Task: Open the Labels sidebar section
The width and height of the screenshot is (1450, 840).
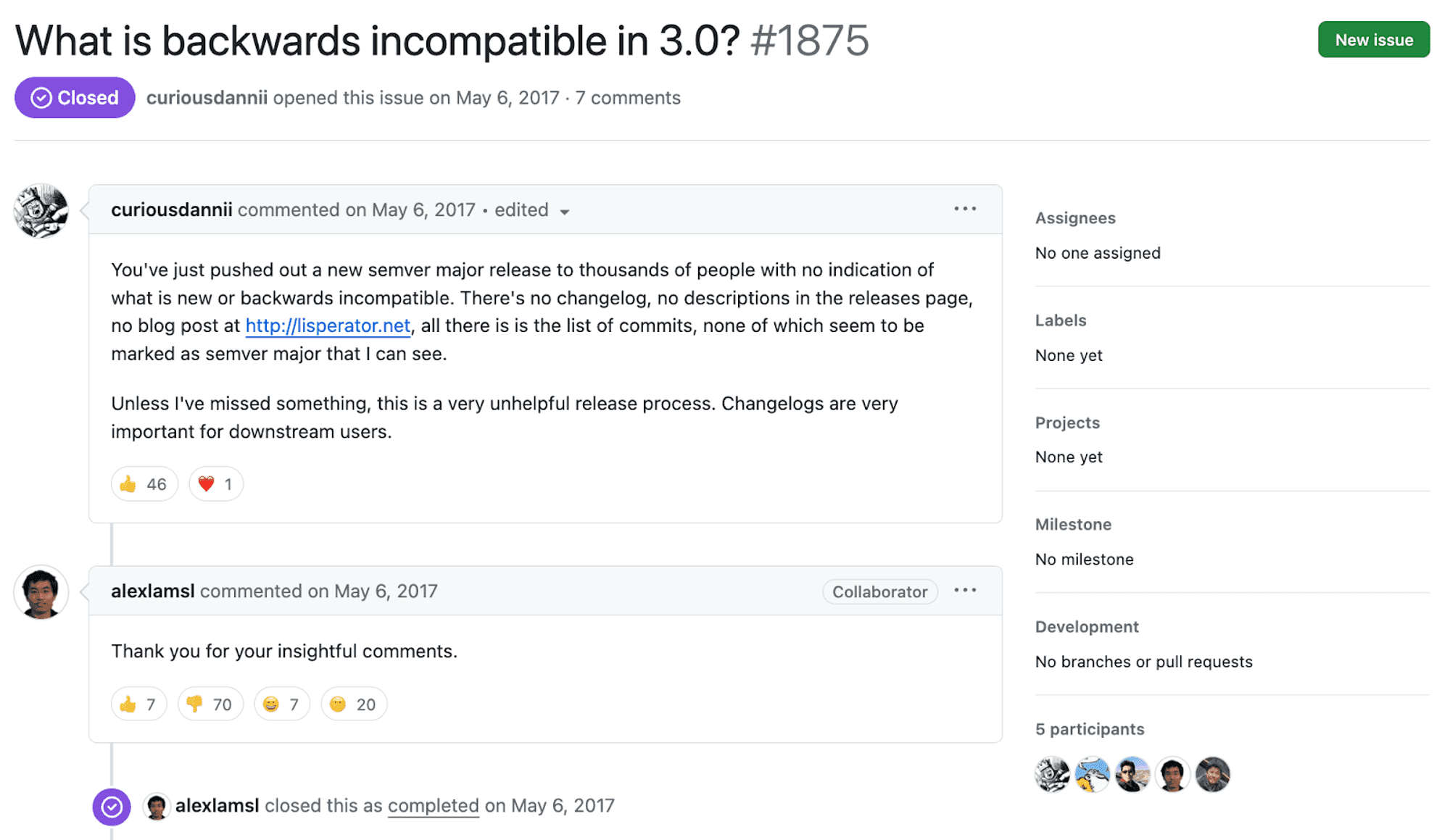Action: pos(1061,320)
